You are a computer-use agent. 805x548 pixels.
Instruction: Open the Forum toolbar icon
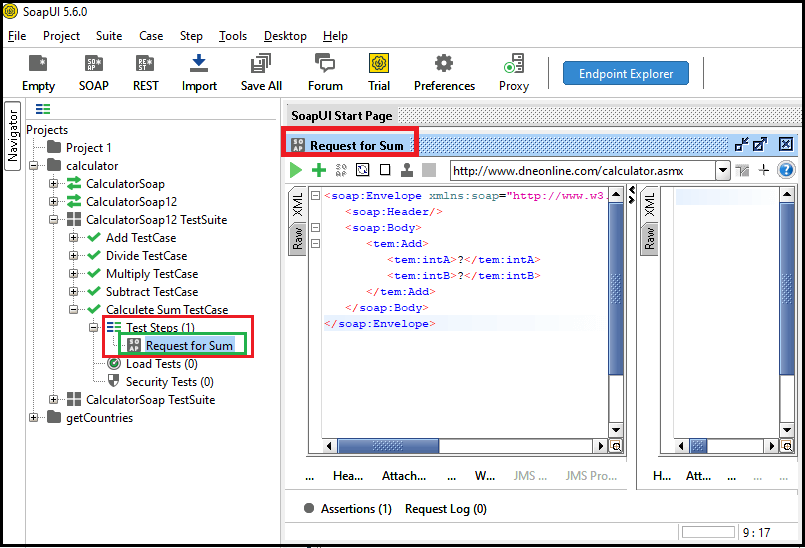(324, 64)
